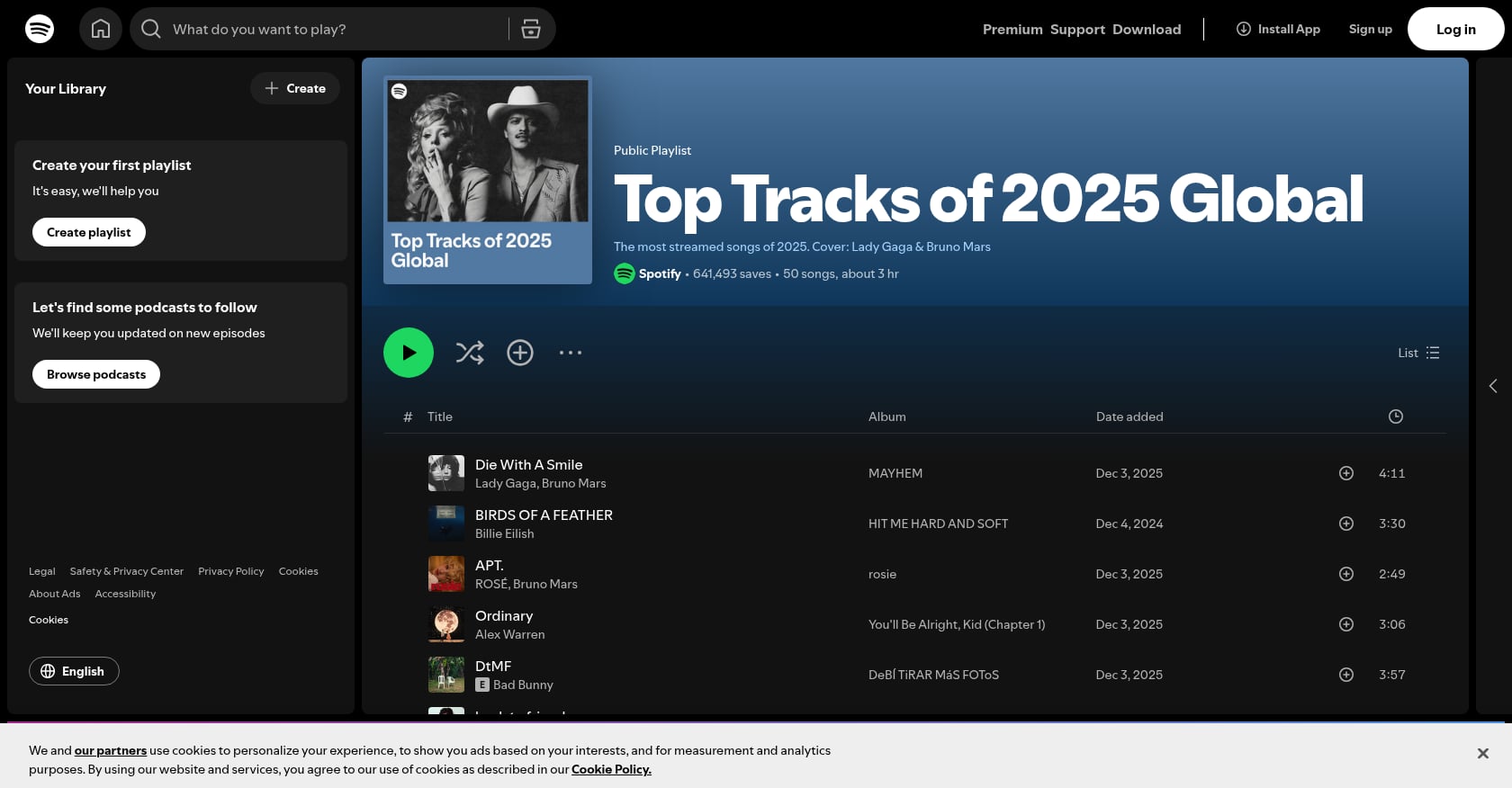Click the Install App download icon
The height and width of the screenshot is (788, 1512).
click(1244, 29)
